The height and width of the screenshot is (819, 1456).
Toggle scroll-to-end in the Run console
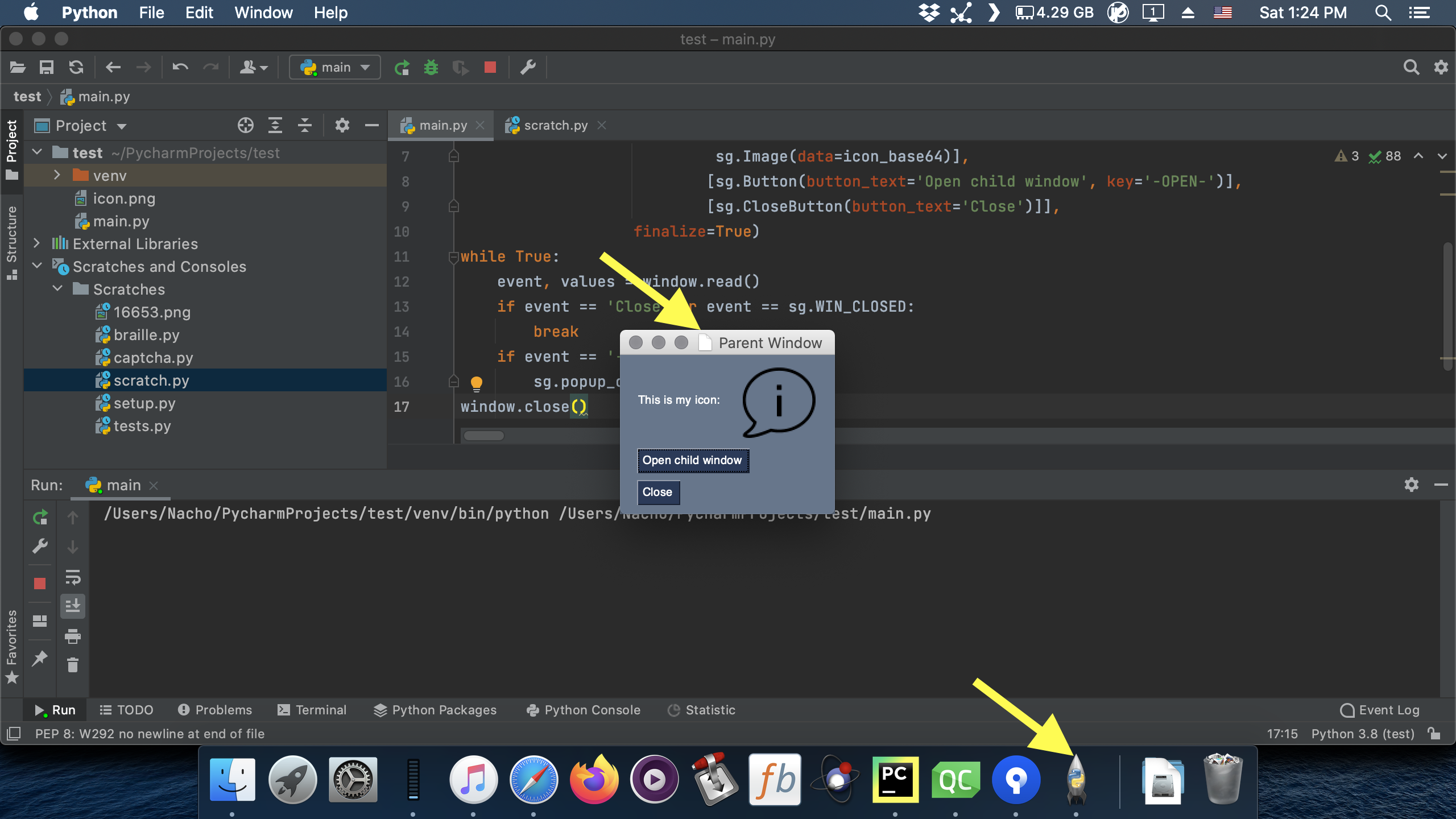click(x=73, y=606)
